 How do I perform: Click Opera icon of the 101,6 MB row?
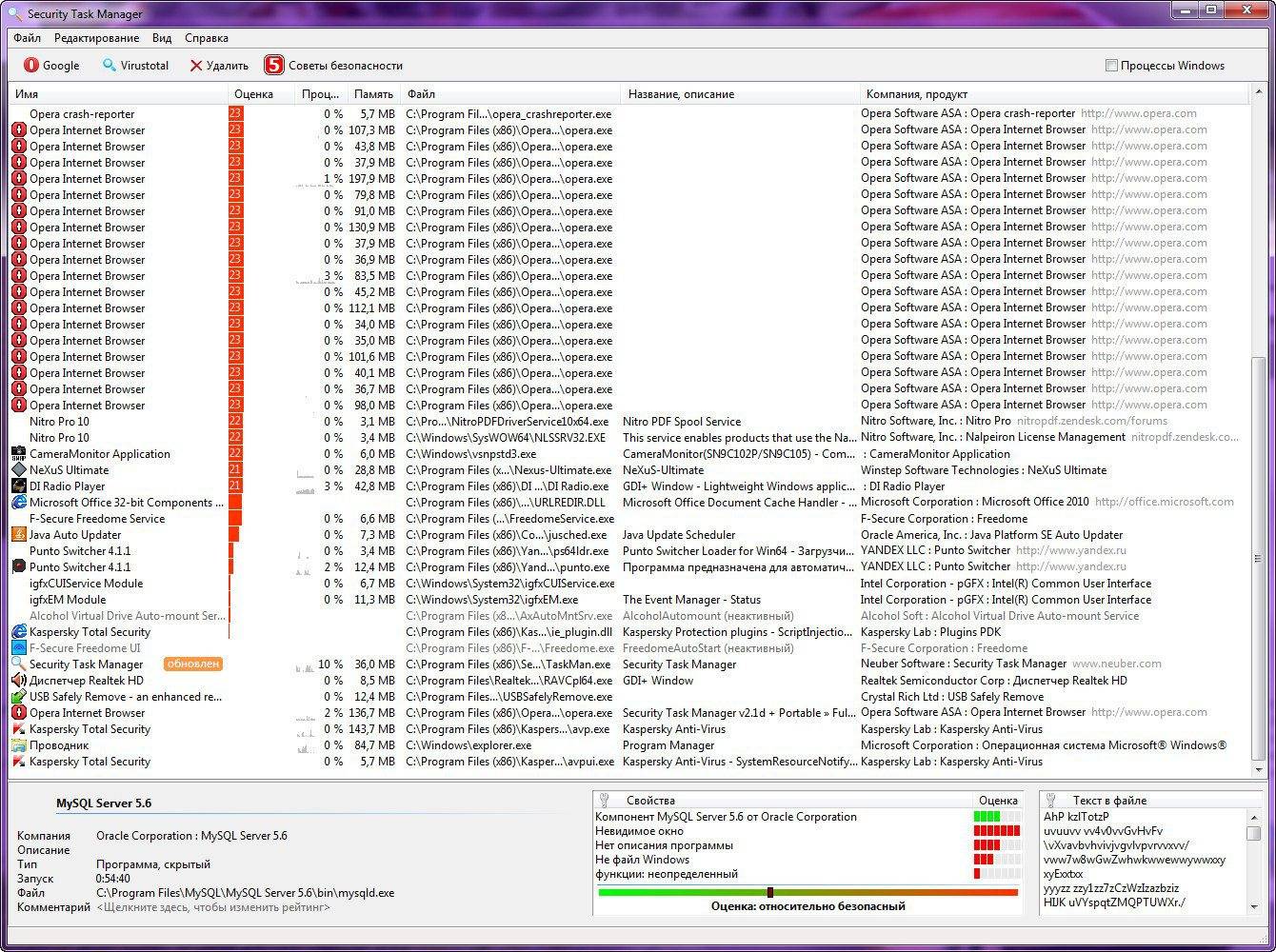pyautogui.click(x=18, y=357)
